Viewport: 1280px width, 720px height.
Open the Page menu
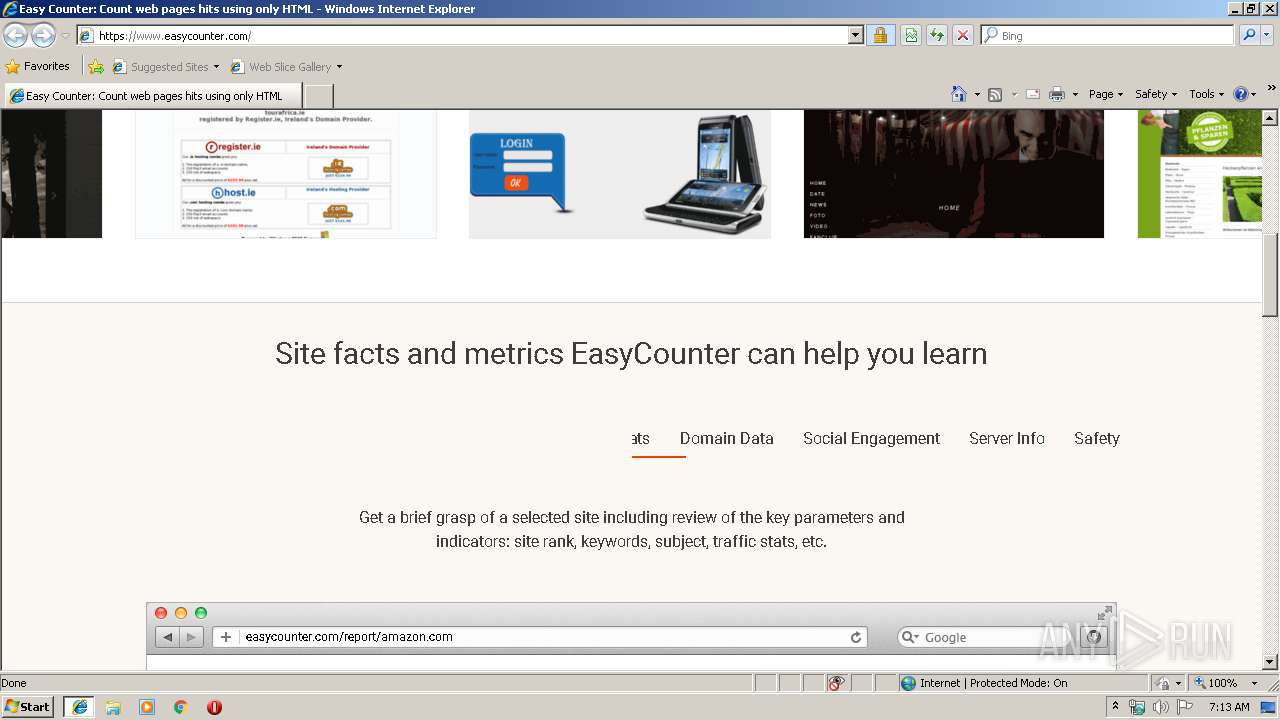click(x=1106, y=94)
